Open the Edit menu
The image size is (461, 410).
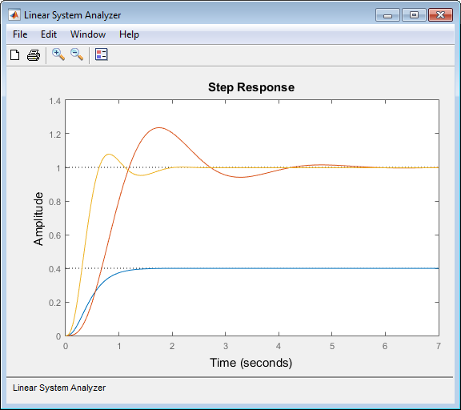click(49, 34)
